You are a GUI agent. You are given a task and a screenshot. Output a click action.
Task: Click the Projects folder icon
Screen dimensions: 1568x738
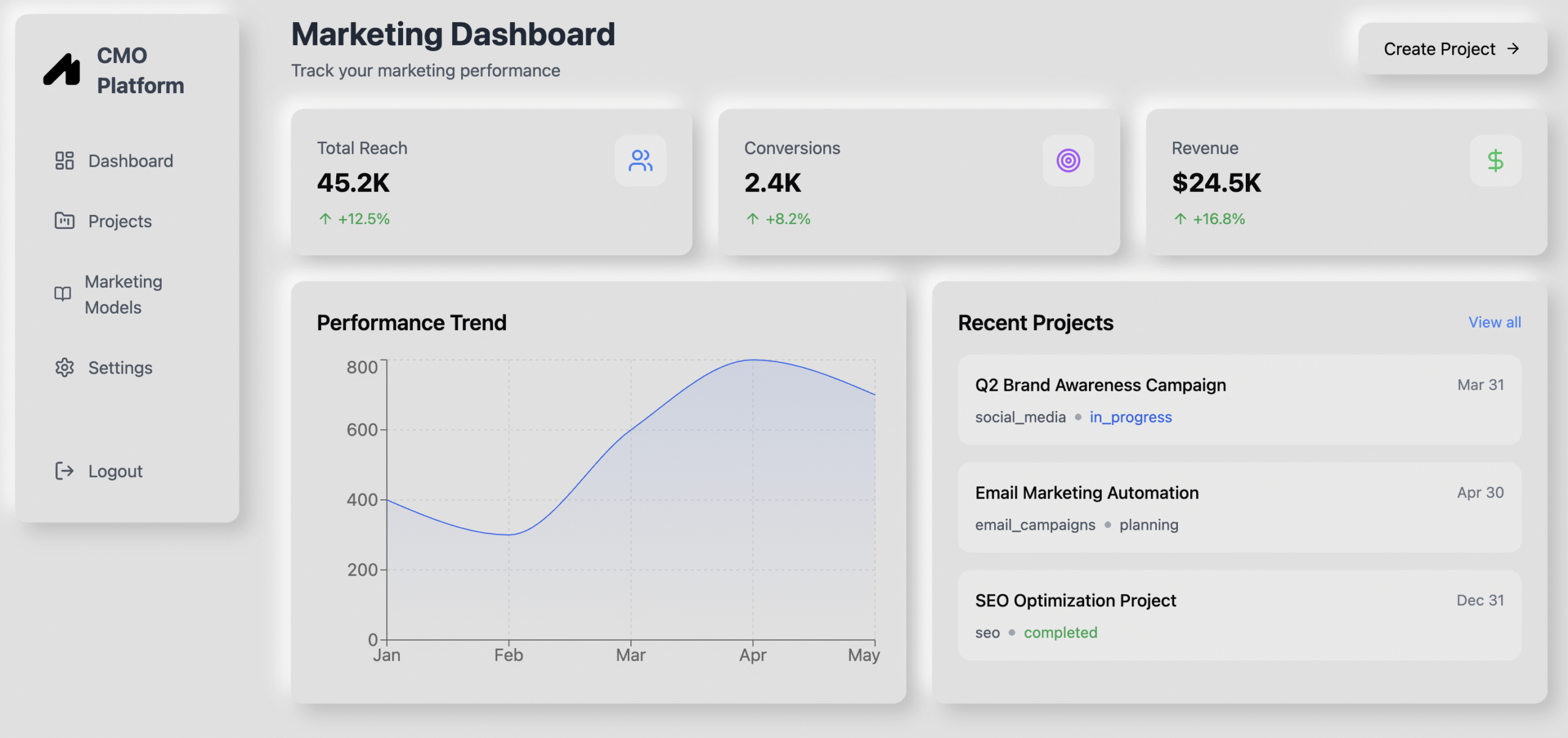64,220
